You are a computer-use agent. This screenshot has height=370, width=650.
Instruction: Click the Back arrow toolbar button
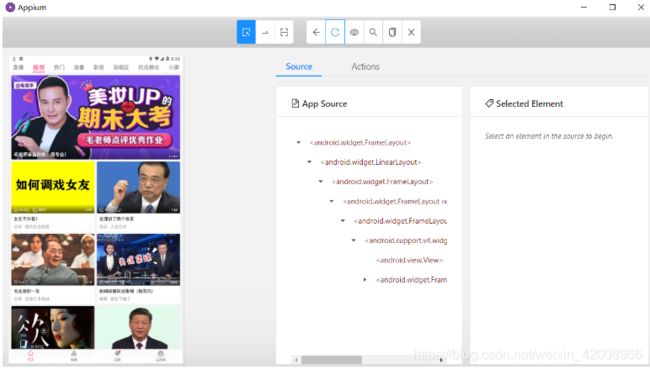pos(316,32)
